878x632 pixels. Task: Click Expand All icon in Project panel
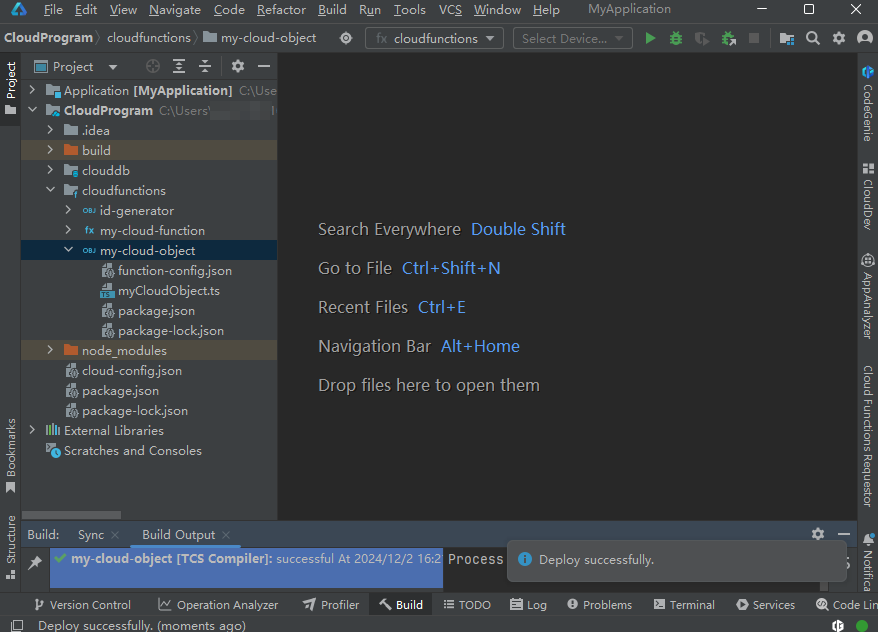[179, 67]
